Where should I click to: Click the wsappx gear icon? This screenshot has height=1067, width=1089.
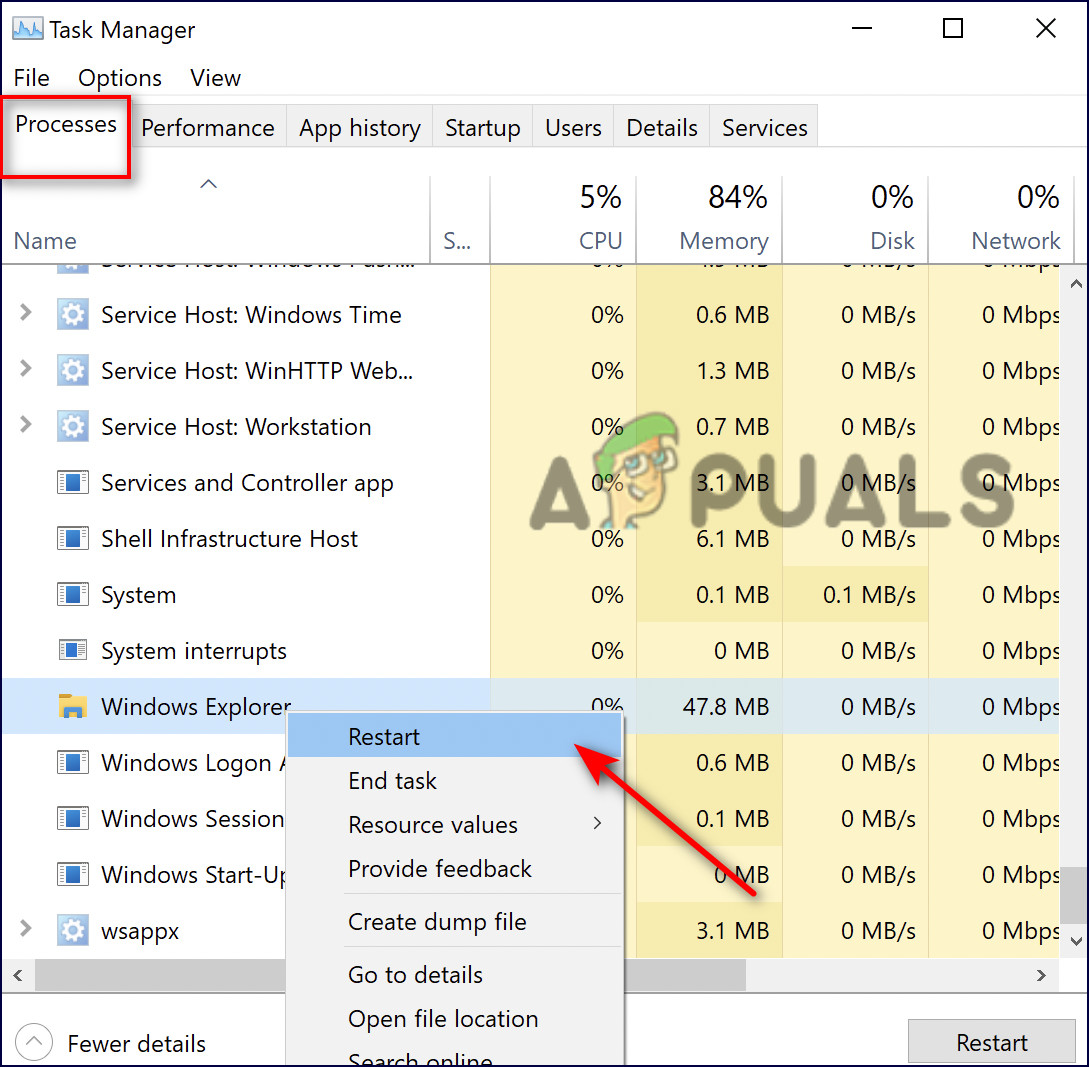pos(72,930)
